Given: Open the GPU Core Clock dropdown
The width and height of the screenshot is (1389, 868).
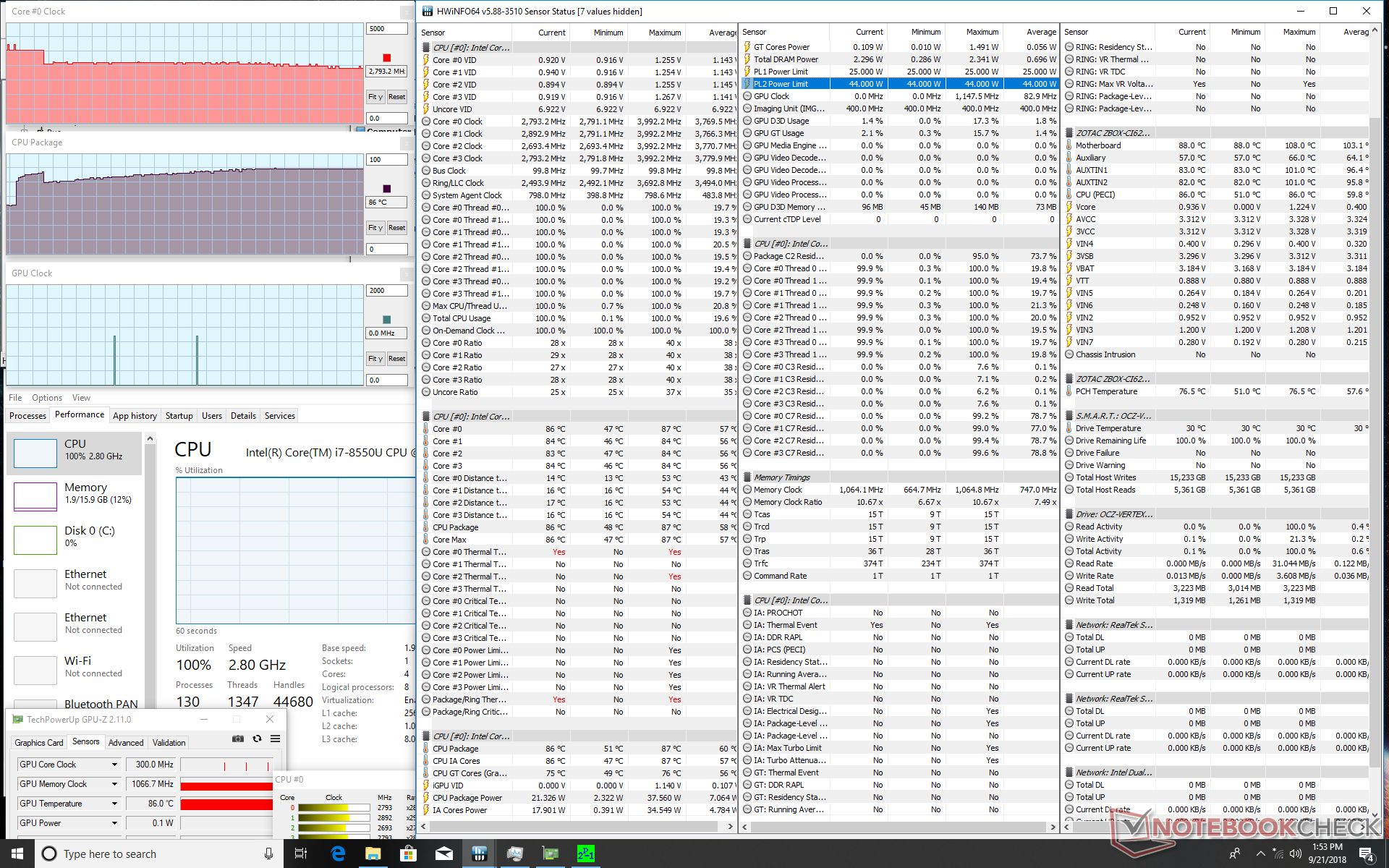Looking at the screenshot, I should tap(114, 765).
